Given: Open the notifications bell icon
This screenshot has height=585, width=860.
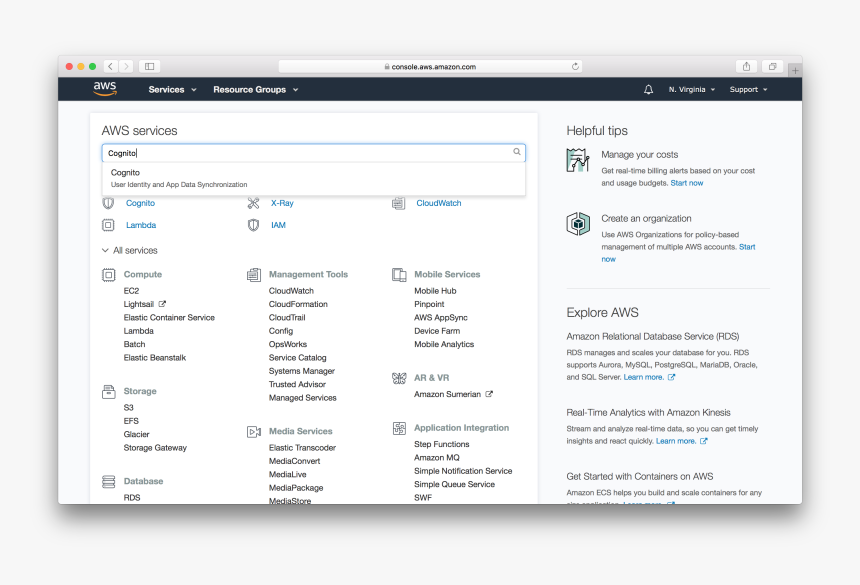Looking at the screenshot, I should [648, 89].
